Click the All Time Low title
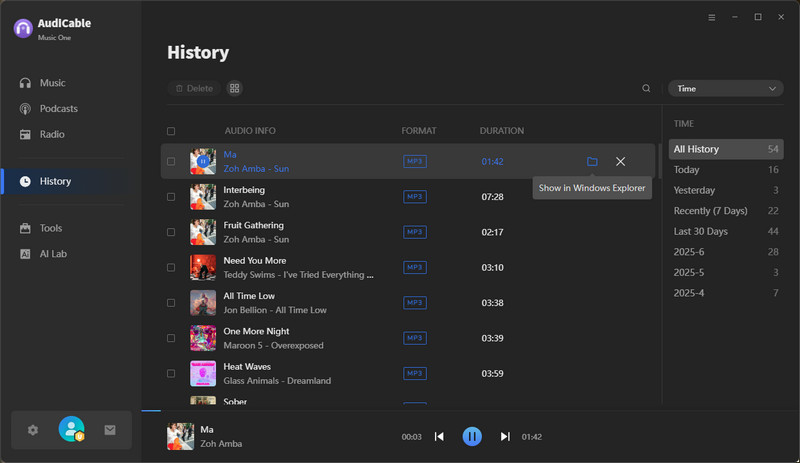Image resolution: width=800 pixels, height=463 pixels. pyautogui.click(x=249, y=296)
